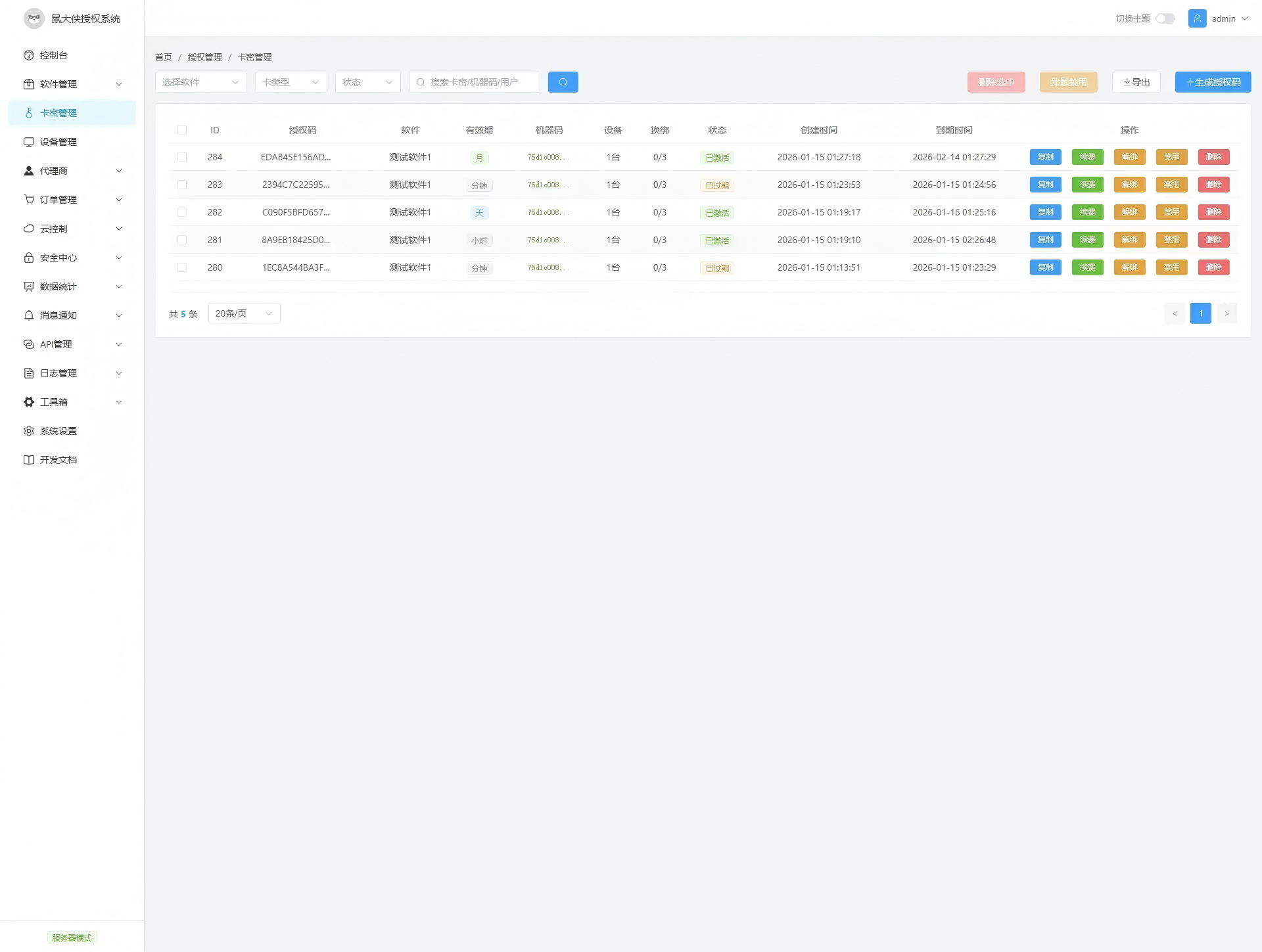Tick the checkbox for row ID 284

coord(182,157)
